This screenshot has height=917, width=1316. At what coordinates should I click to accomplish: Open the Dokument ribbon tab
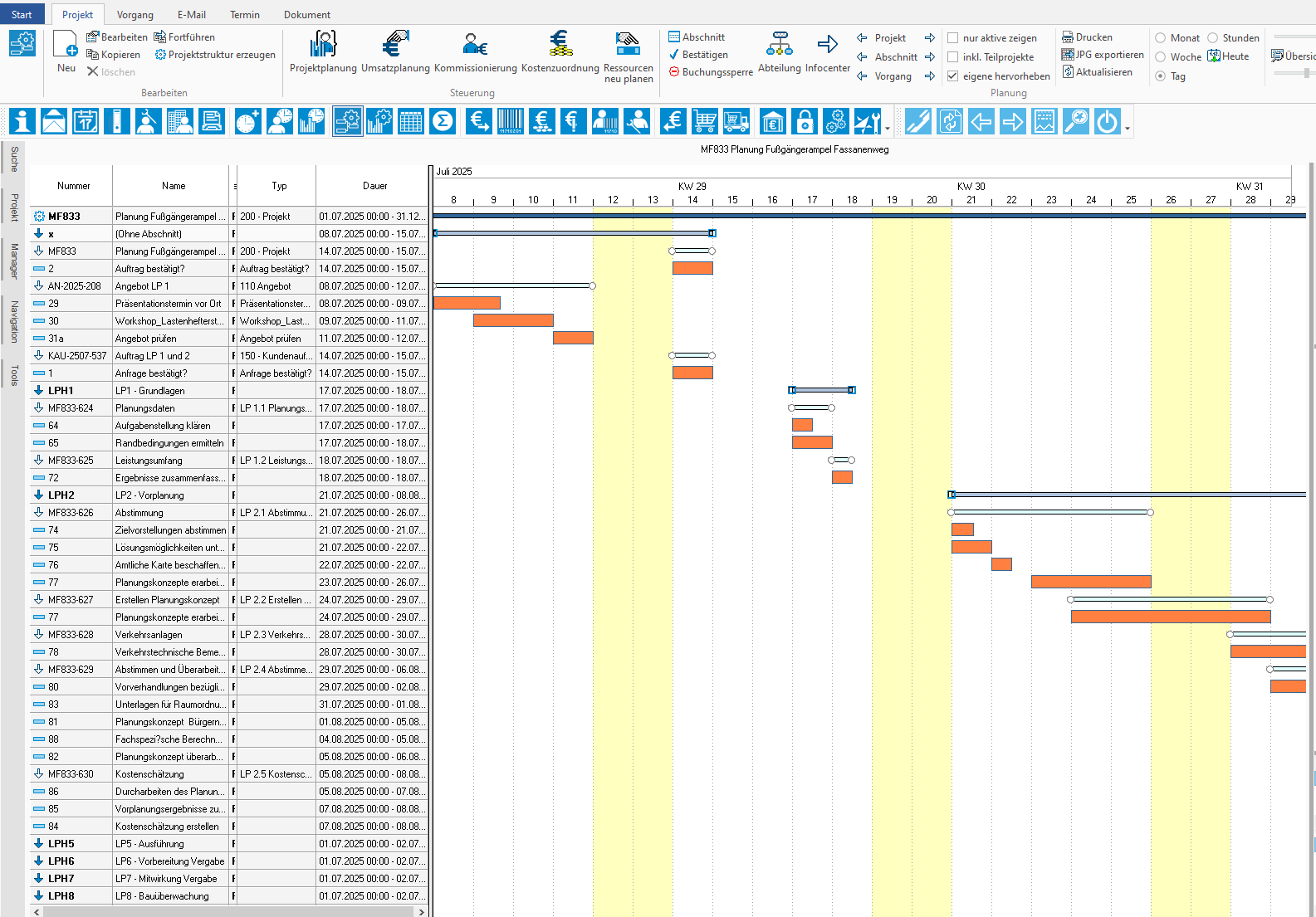click(x=306, y=15)
